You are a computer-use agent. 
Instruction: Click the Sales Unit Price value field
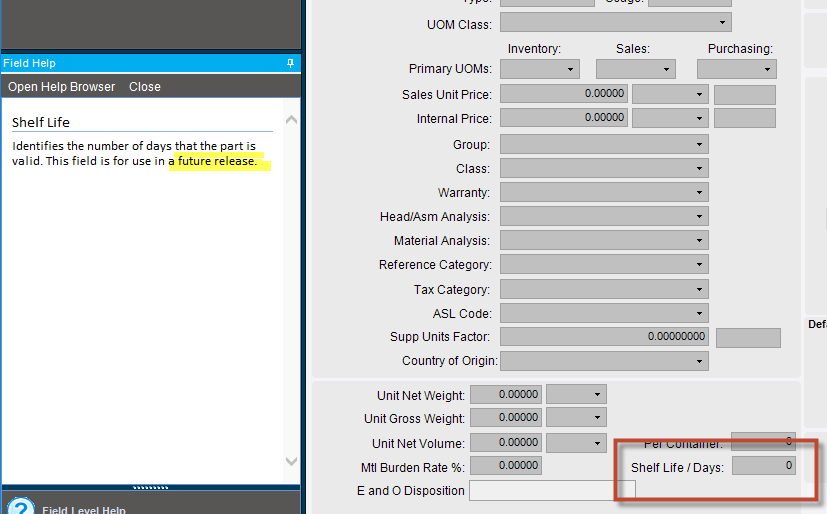click(x=564, y=94)
